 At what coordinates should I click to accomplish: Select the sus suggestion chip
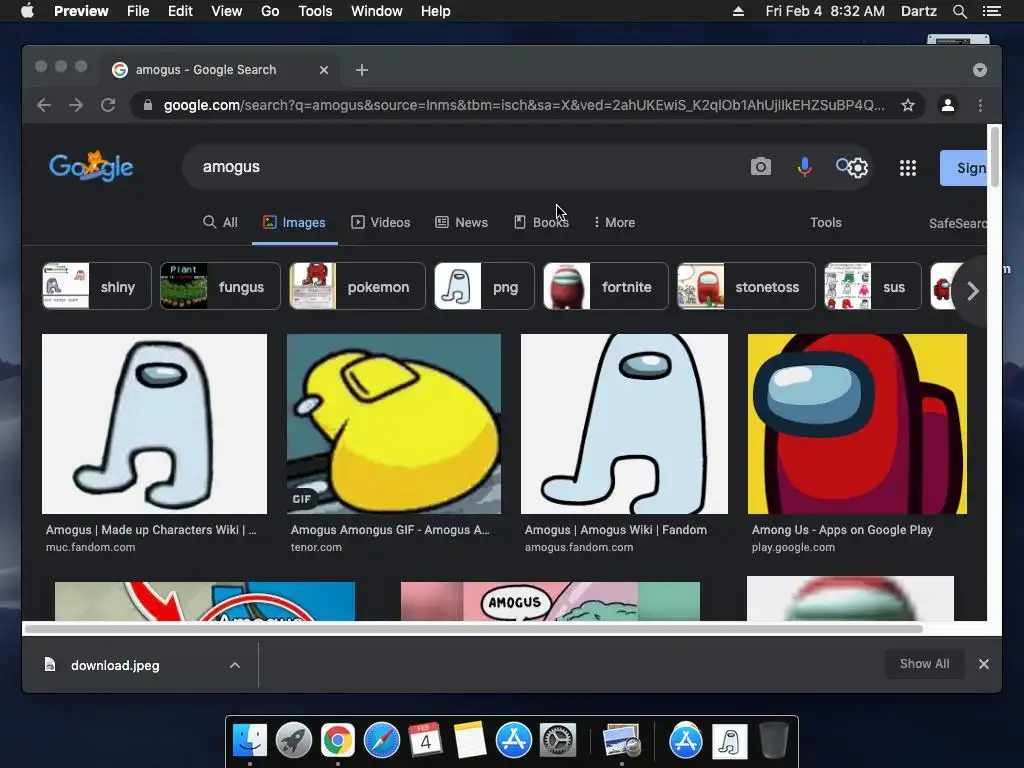tap(872, 287)
